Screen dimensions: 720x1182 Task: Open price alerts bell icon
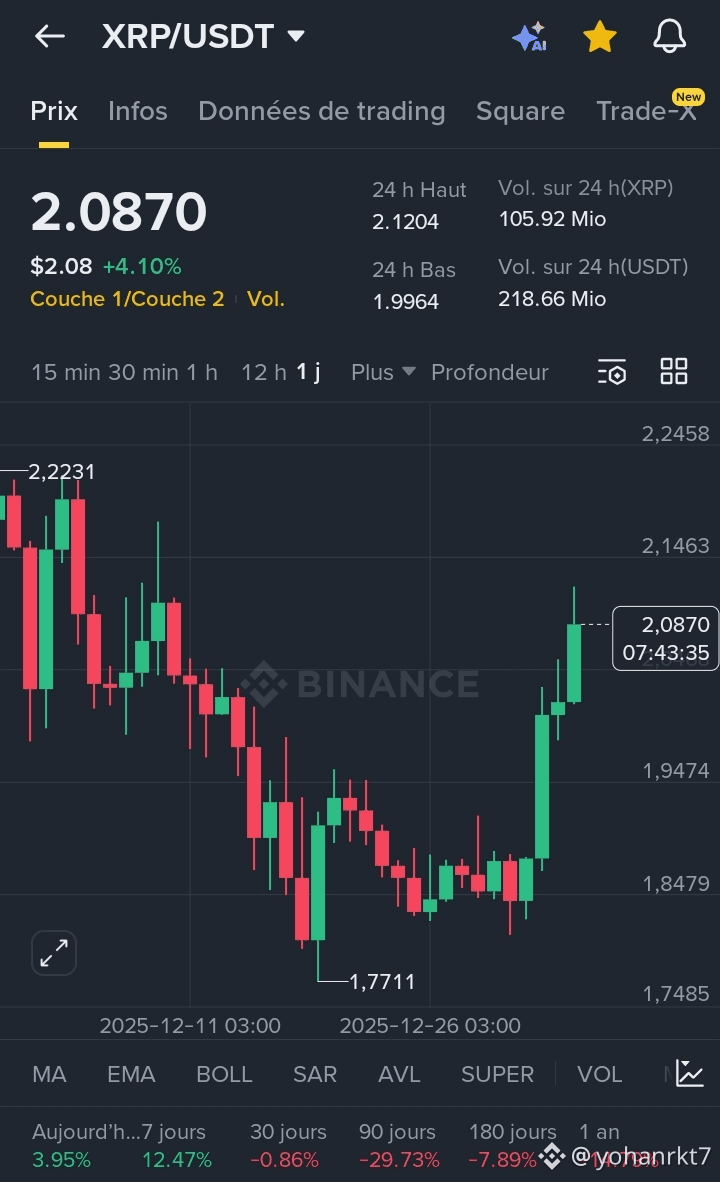click(x=669, y=35)
